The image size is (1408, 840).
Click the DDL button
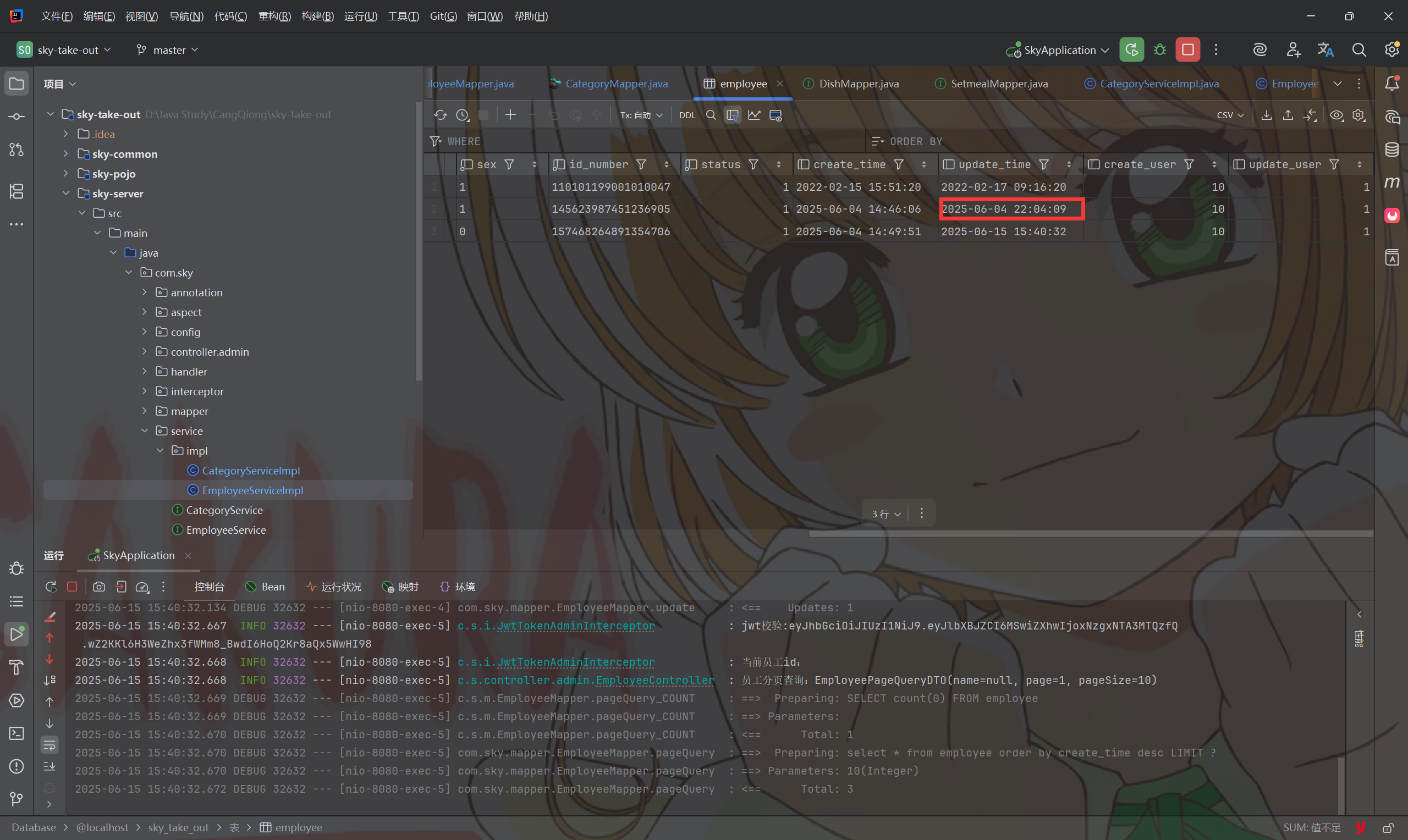687,115
